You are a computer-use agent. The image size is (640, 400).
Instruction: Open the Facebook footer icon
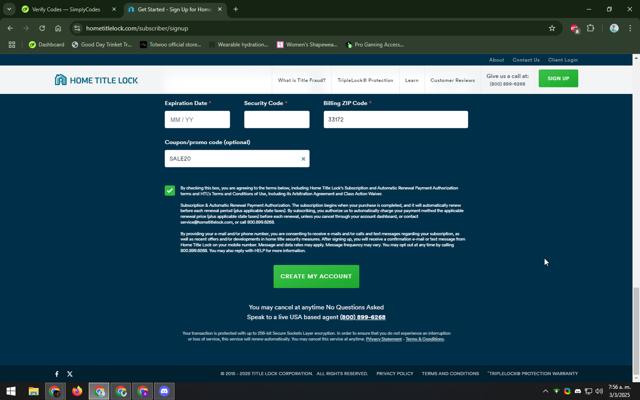[x=57, y=374]
